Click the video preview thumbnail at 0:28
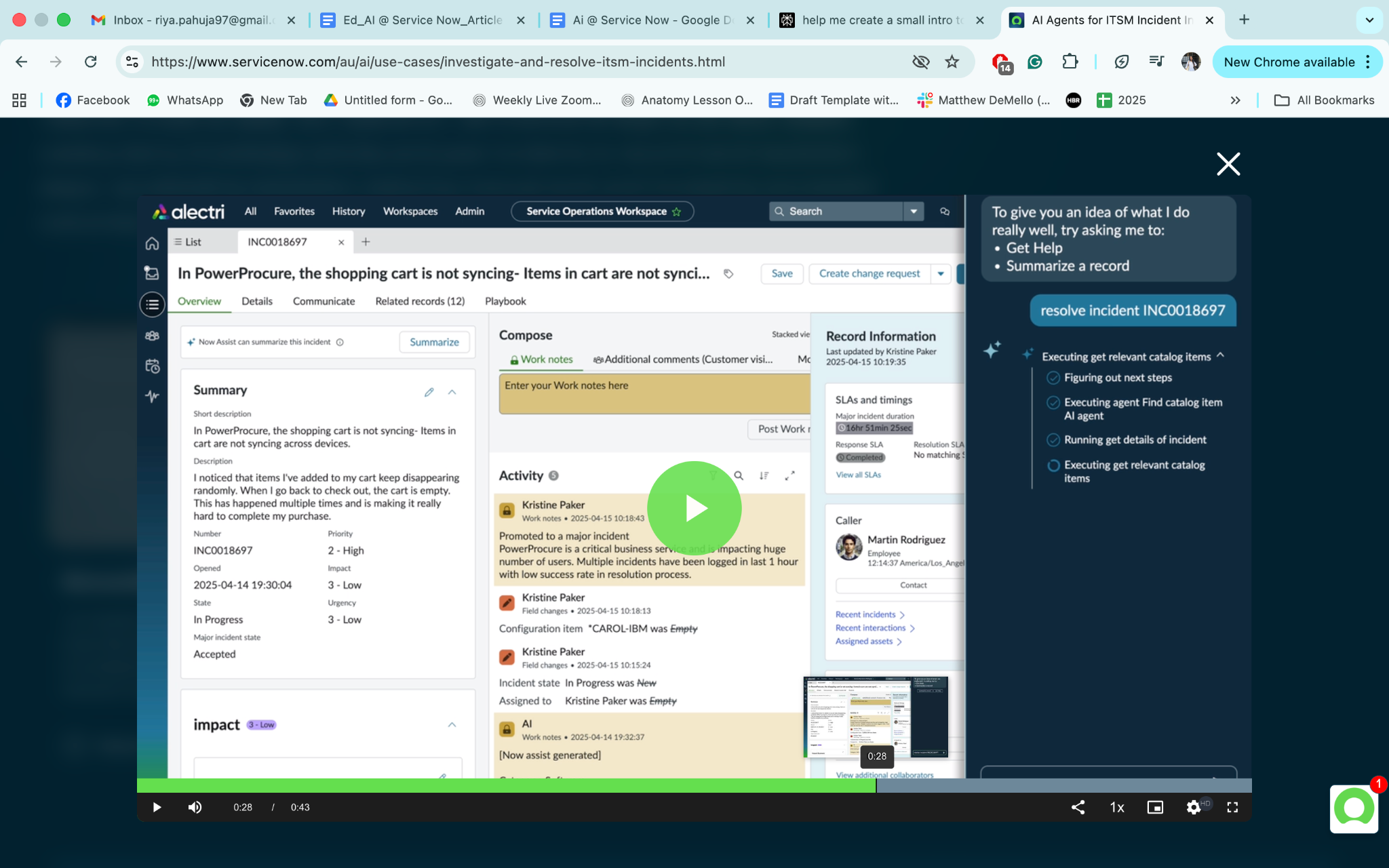This screenshot has width=1389, height=868. click(876, 716)
